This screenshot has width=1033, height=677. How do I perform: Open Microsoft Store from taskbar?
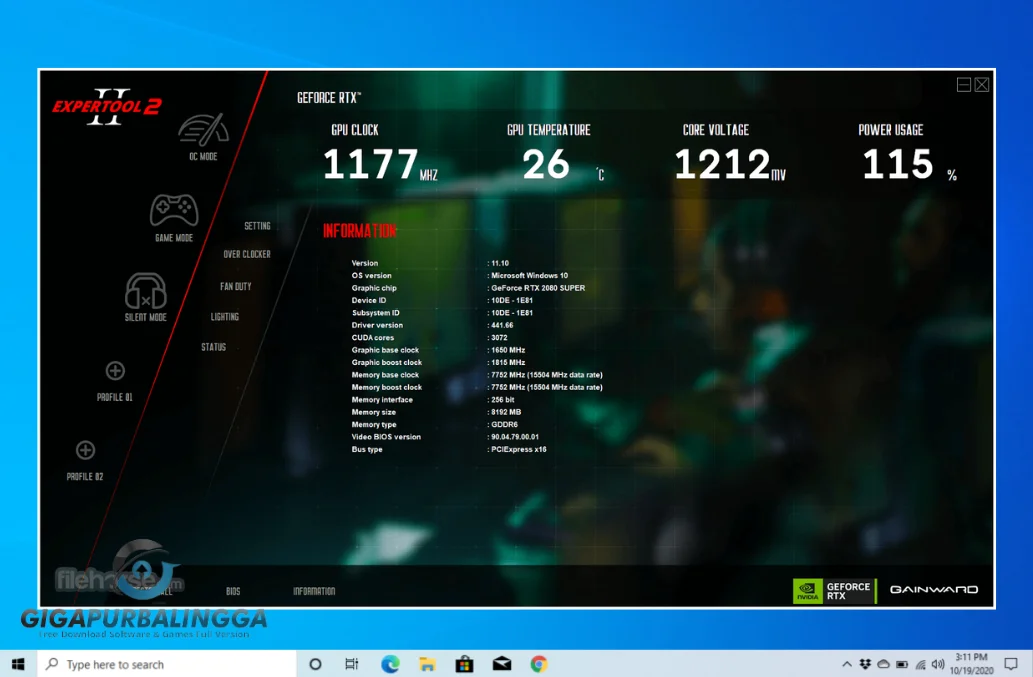click(464, 664)
